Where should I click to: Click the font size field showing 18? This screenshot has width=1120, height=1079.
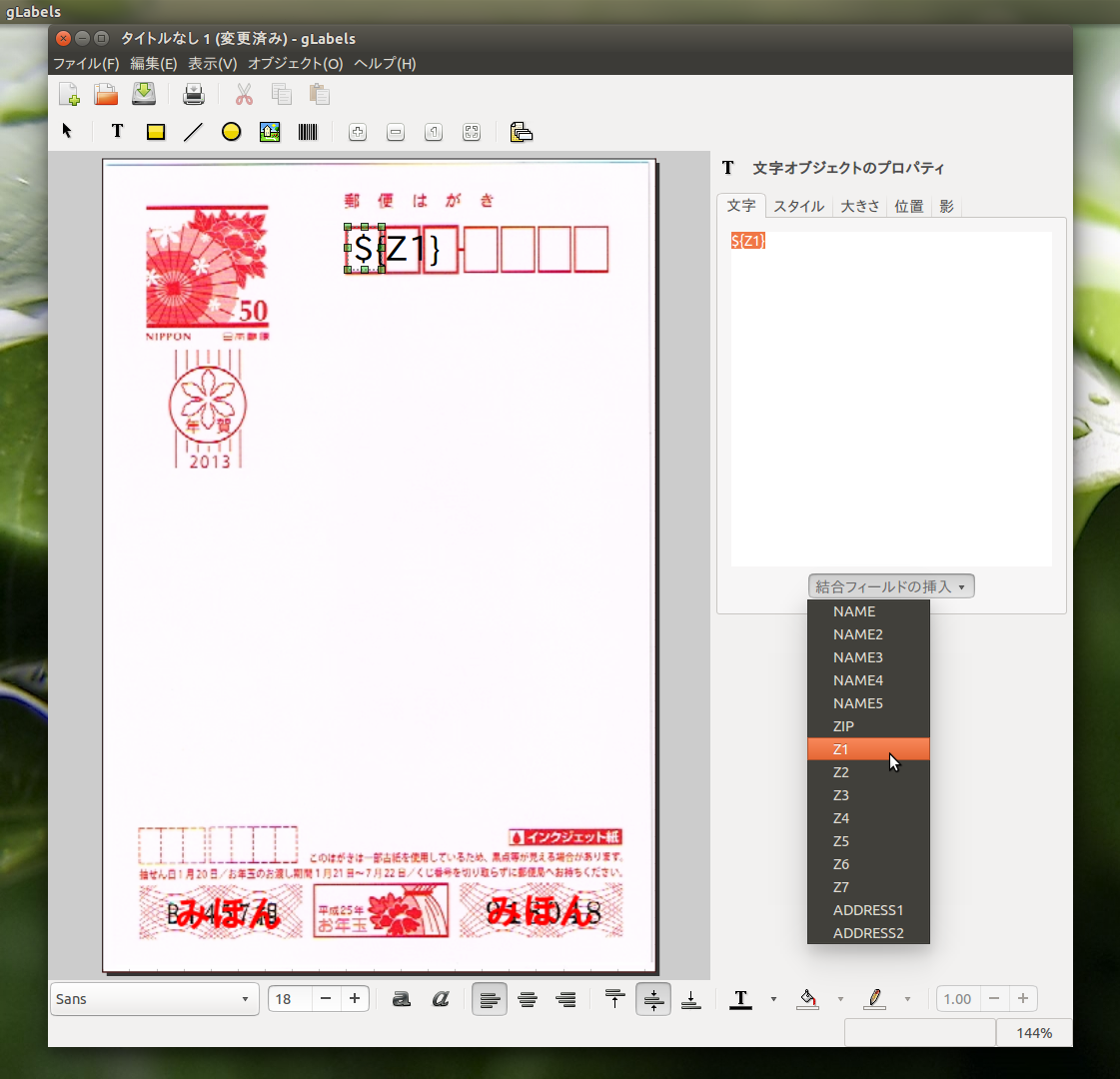[x=291, y=998]
